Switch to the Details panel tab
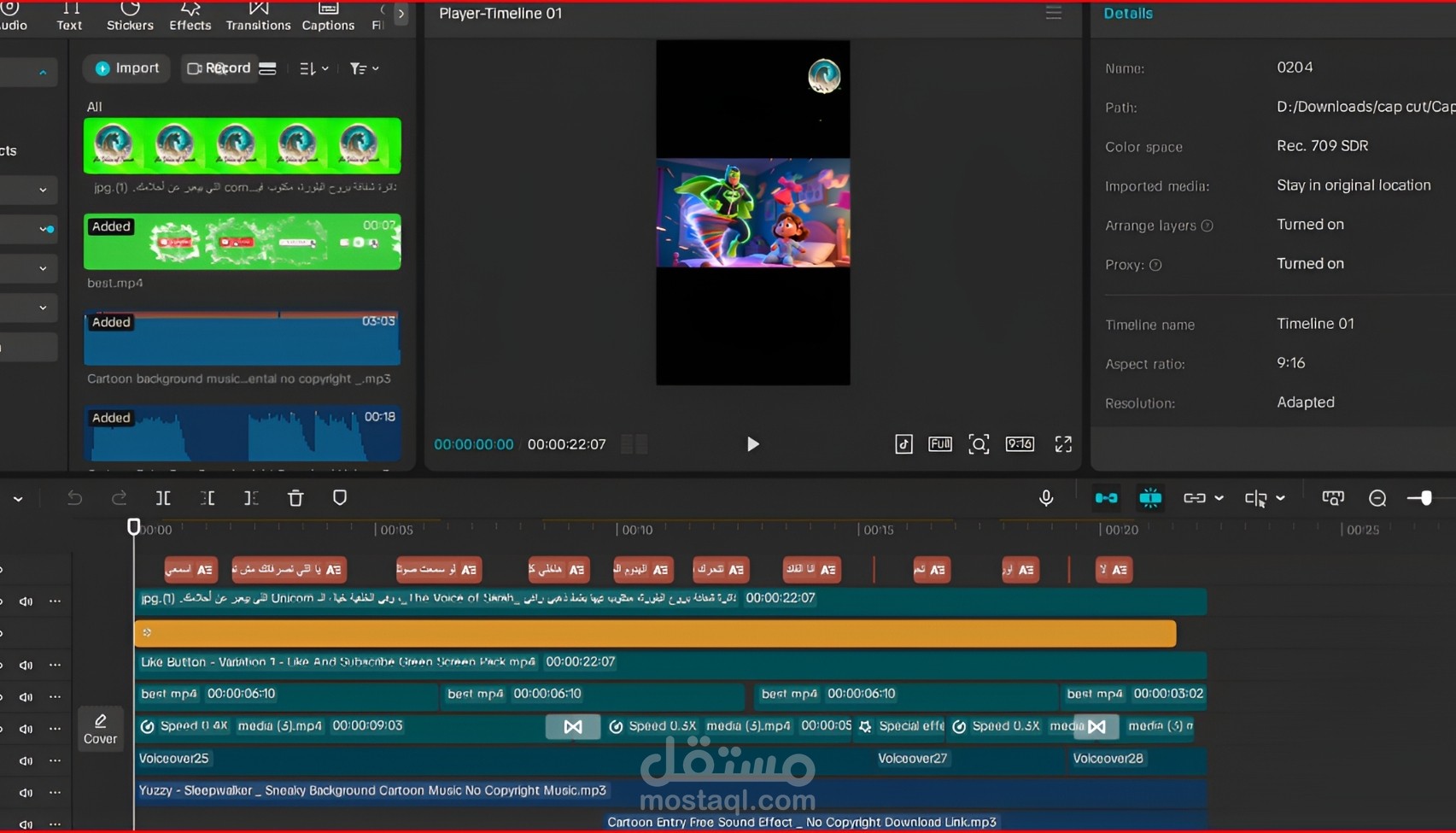 click(1128, 14)
